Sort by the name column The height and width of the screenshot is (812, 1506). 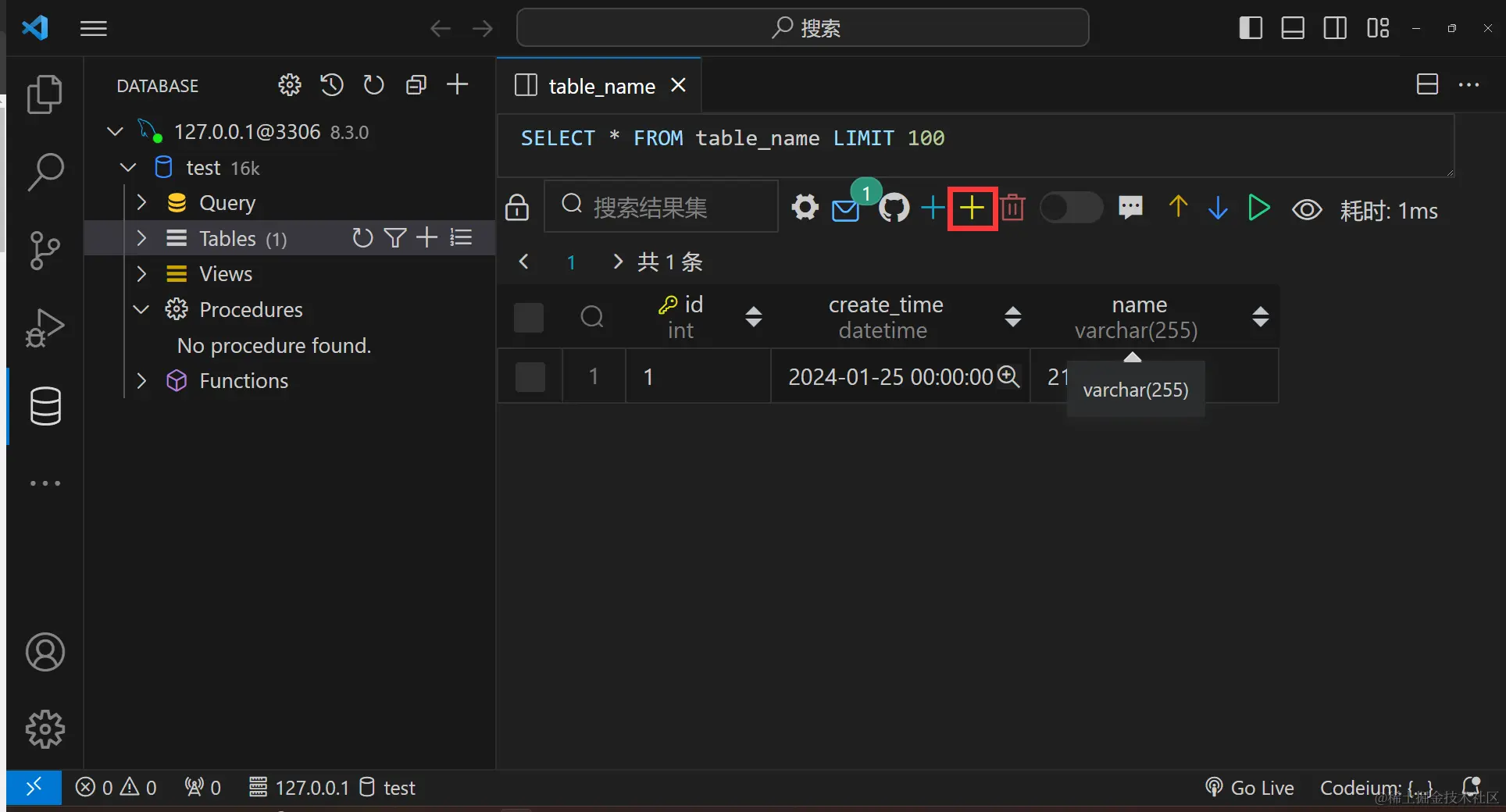pyautogui.click(x=1260, y=317)
